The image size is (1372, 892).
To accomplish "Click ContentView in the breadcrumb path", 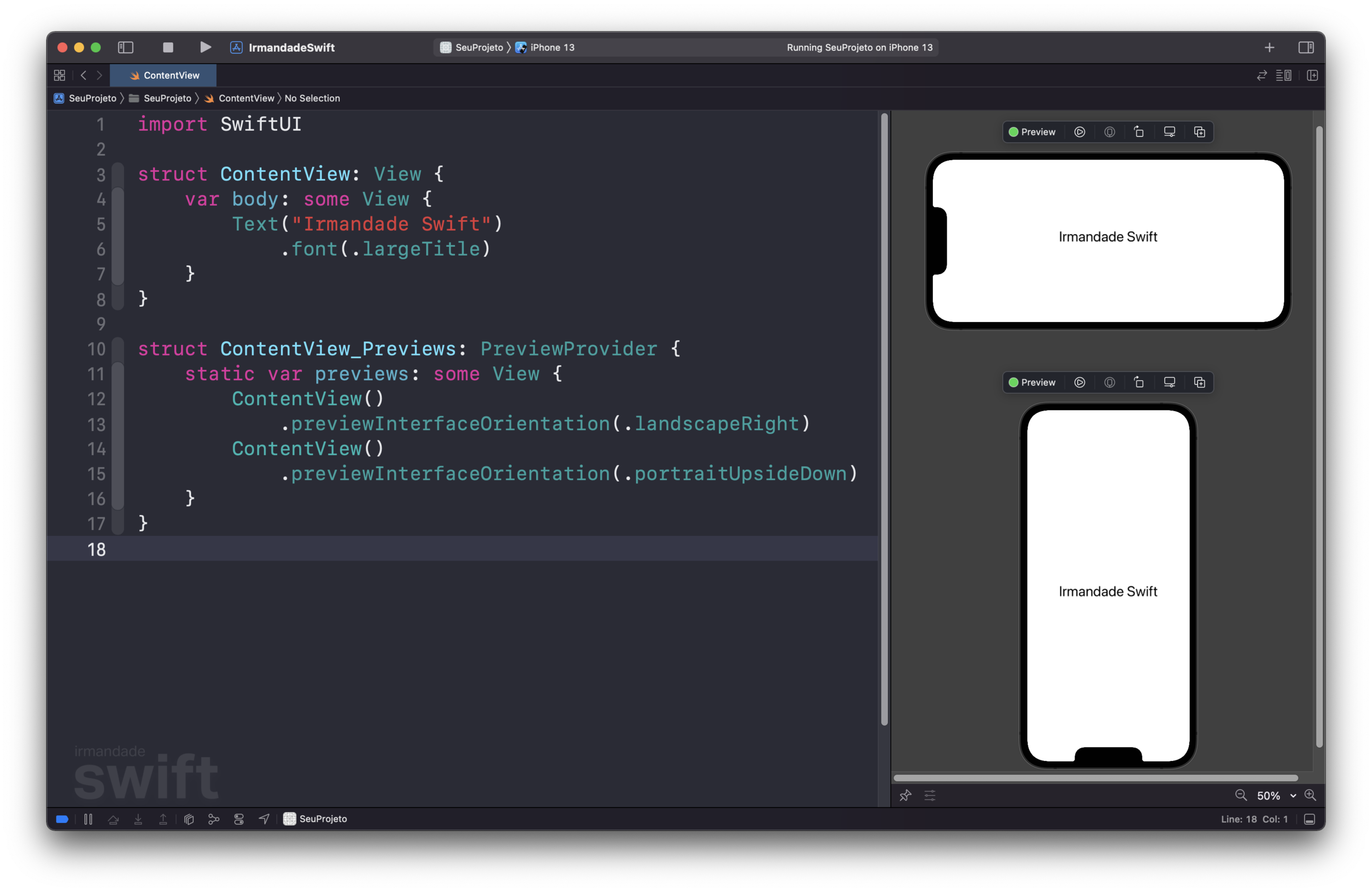I will [246, 99].
